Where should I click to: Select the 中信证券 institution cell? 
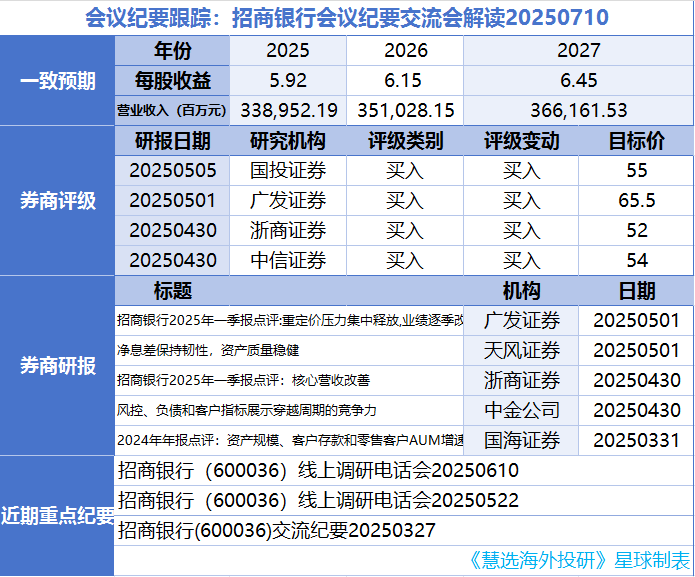pos(288,261)
